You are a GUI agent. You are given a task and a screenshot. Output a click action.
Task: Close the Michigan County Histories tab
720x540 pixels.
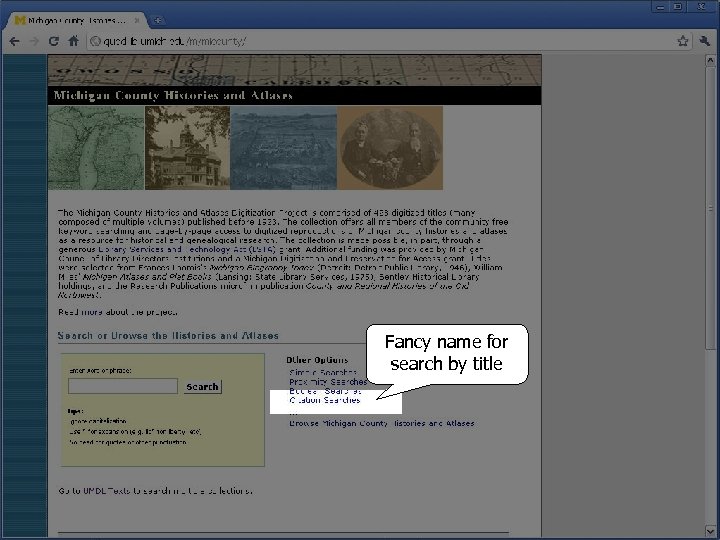(136, 21)
